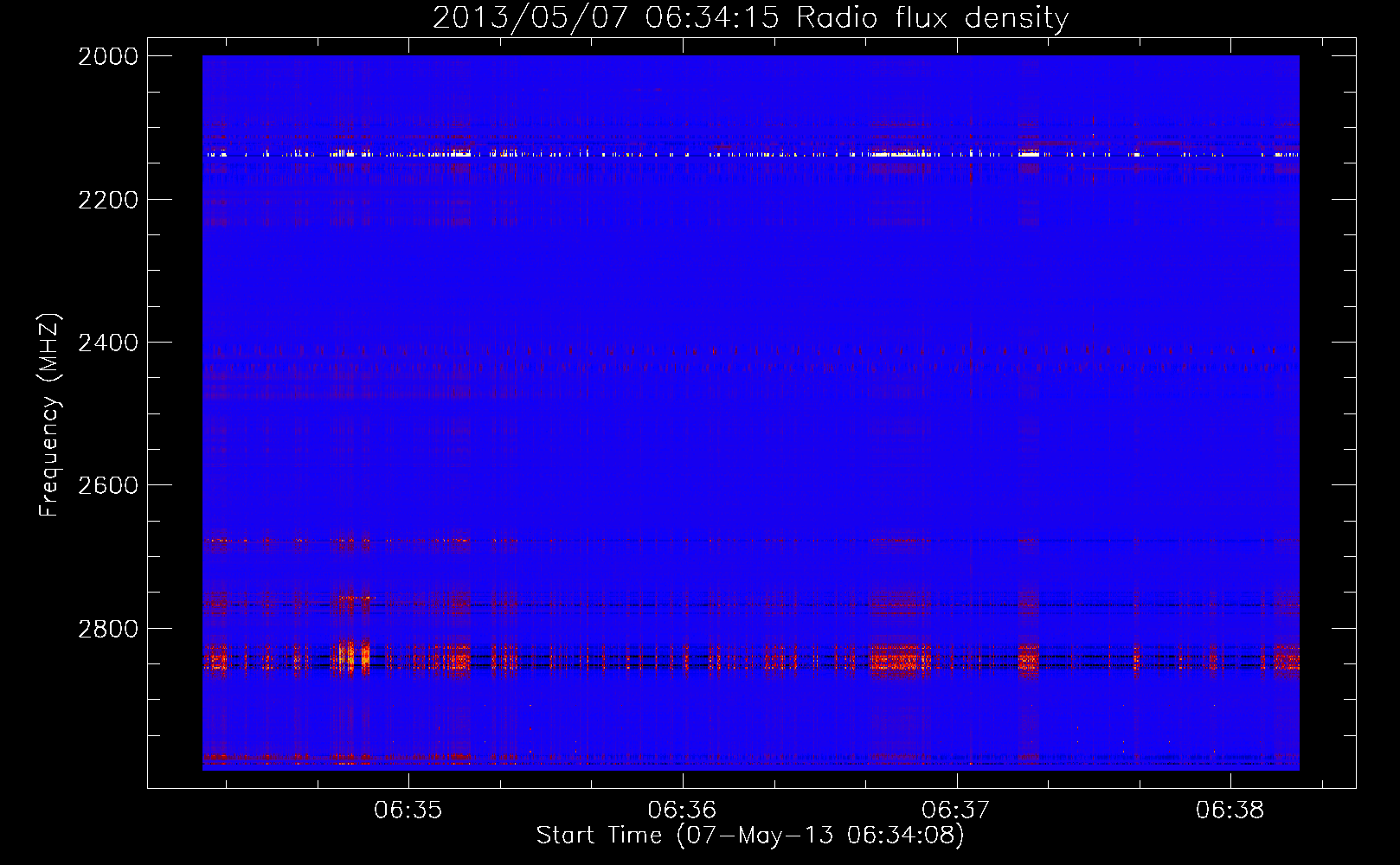Click the 06:35 time tick label
This screenshot has width=1400, height=865.
408,811
